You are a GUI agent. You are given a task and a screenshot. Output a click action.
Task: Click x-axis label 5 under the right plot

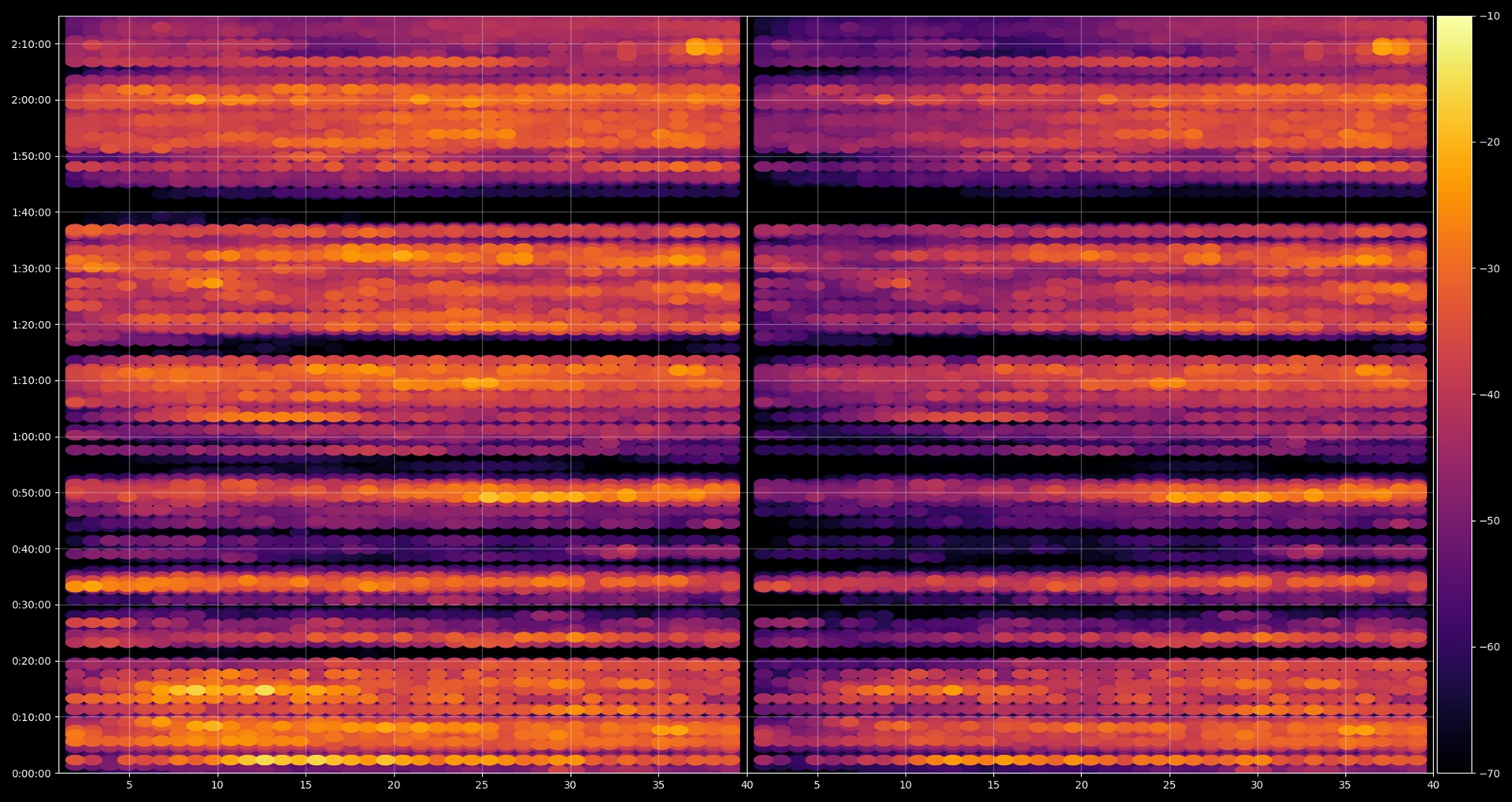pyautogui.click(x=817, y=785)
